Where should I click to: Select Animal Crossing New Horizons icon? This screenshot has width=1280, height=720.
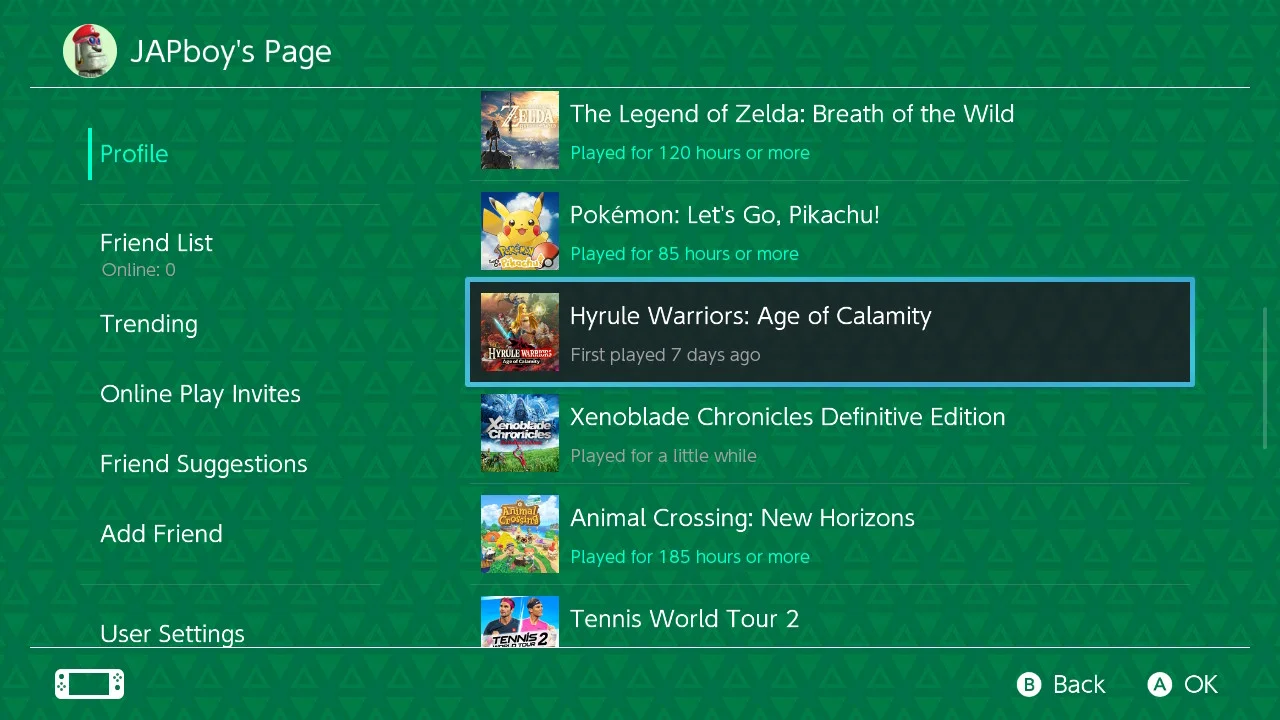[x=520, y=534]
